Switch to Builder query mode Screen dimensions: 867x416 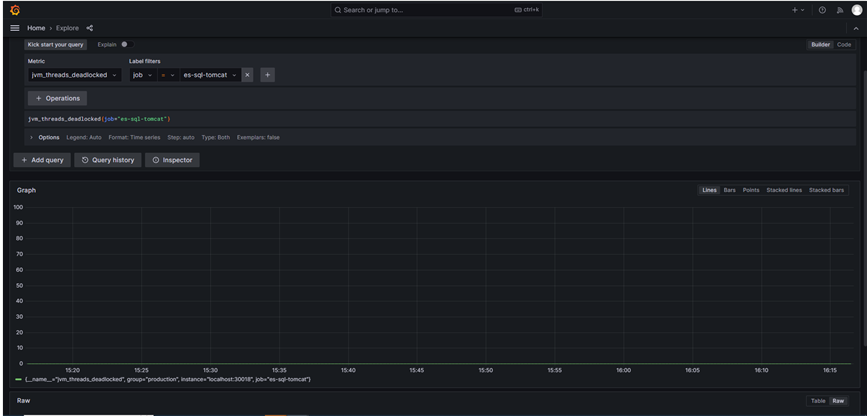pyautogui.click(x=821, y=45)
